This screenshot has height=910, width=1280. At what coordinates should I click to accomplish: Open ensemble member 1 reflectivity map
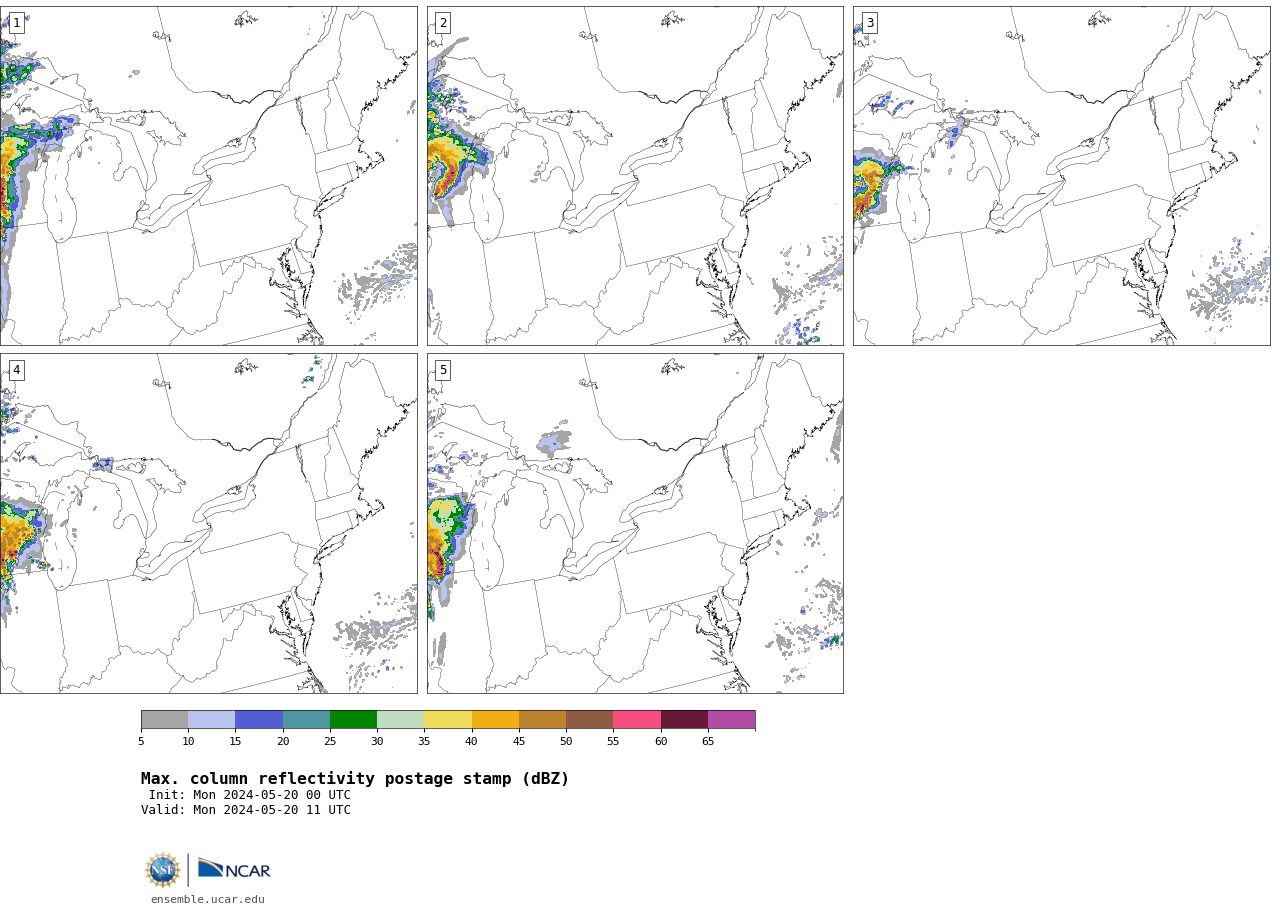coord(208,176)
